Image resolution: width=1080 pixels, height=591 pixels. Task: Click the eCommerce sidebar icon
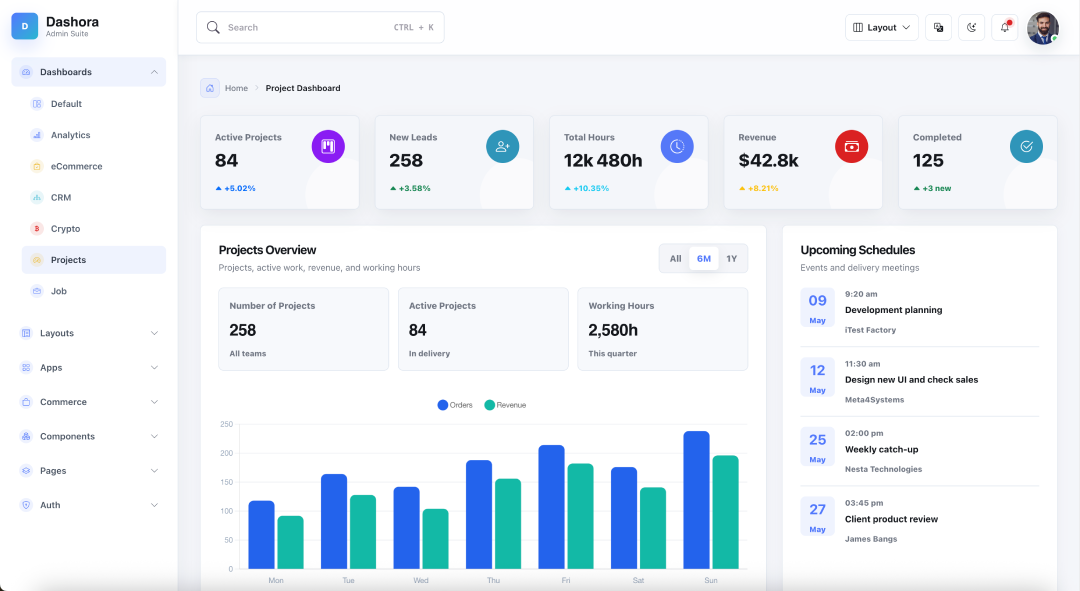click(37, 166)
